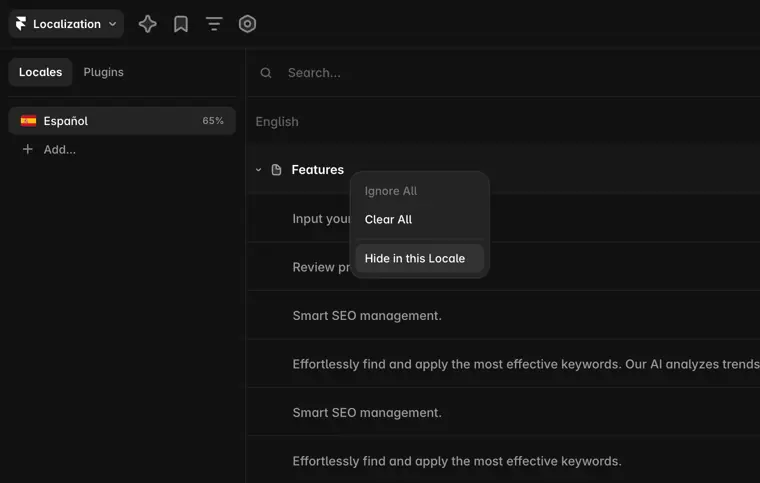This screenshot has width=760, height=483.
Task: Collapse the Features group chevron
Action: [x=258, y=170]
